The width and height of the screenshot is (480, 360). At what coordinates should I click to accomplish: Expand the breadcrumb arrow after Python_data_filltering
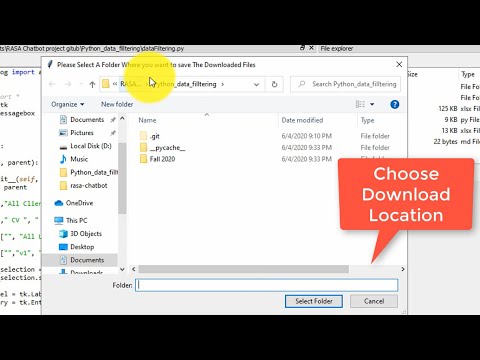223,84
